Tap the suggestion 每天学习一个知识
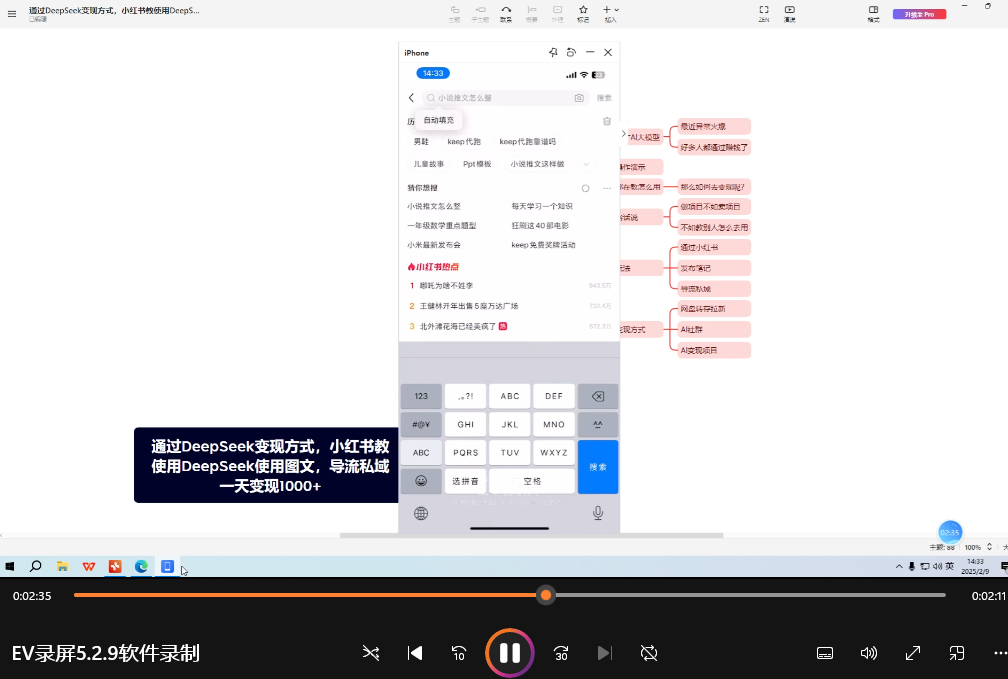 coord(542,206)
